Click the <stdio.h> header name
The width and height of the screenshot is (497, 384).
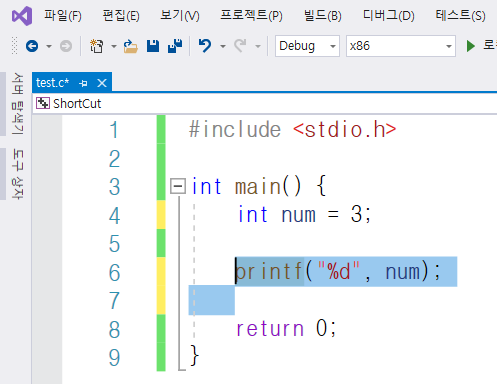click(x=345, y=130)
